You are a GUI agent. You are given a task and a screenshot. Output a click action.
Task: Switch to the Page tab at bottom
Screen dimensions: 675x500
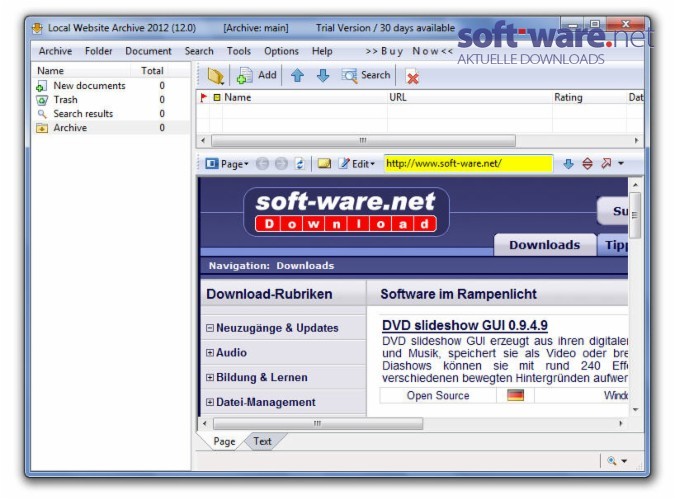pos(224,441)
